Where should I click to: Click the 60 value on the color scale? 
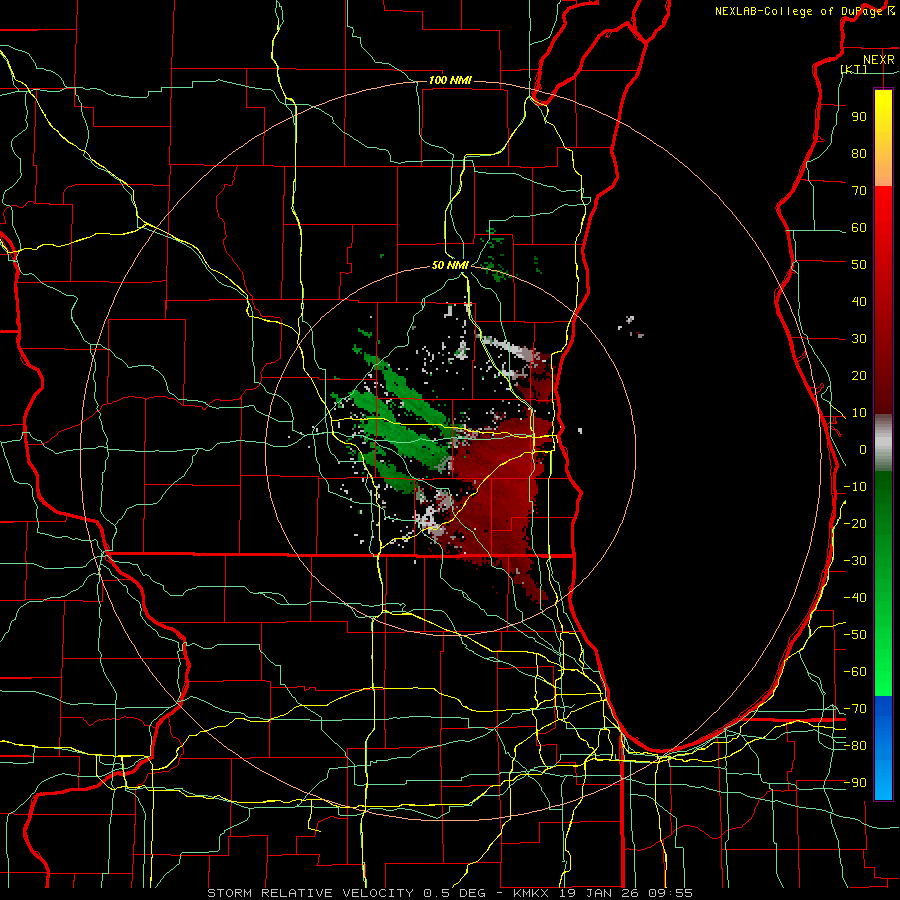[x=859, y=227]
